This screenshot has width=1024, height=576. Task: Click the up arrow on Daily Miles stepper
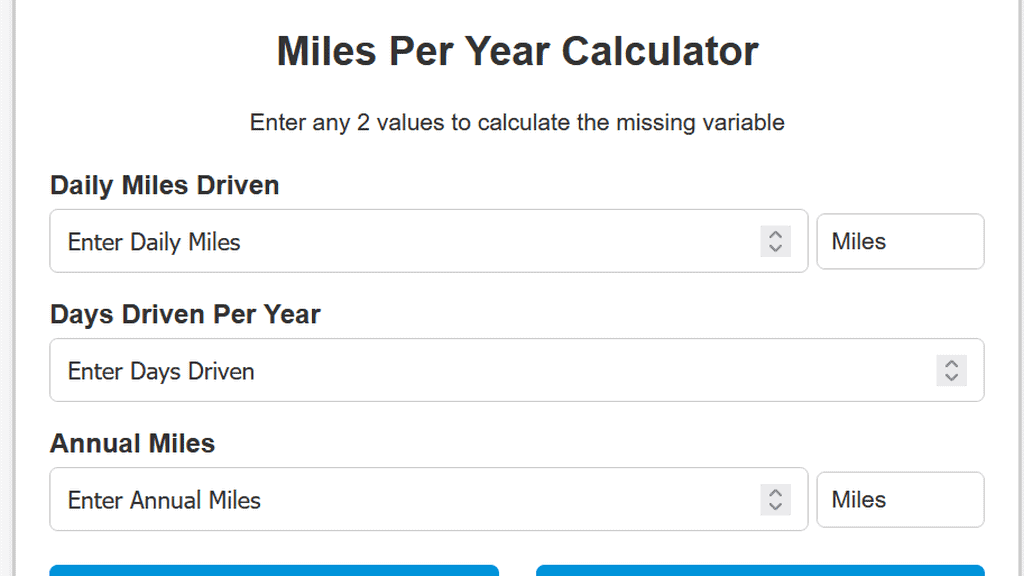[x=776, y=234]
